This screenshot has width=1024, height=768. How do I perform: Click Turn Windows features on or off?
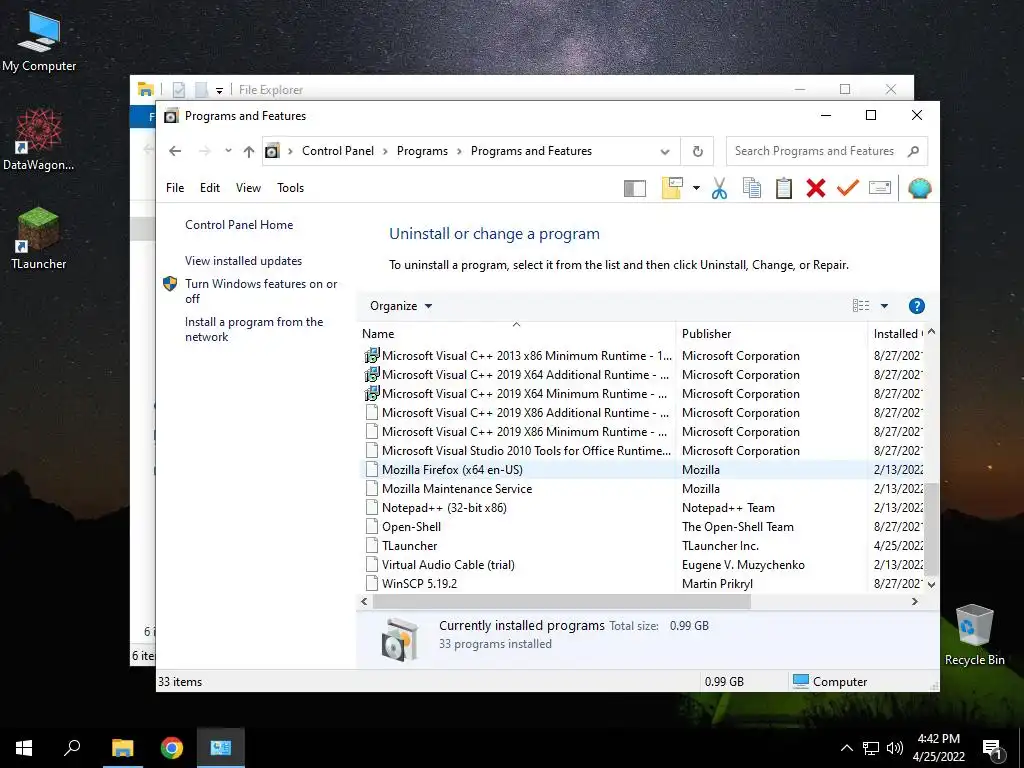click(x=261, y=291)
